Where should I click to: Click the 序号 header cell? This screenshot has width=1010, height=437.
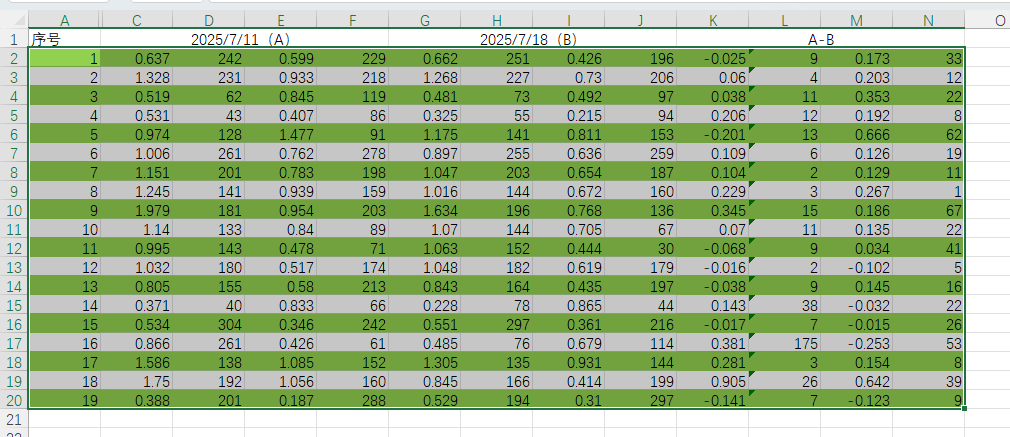click(65, 40)
